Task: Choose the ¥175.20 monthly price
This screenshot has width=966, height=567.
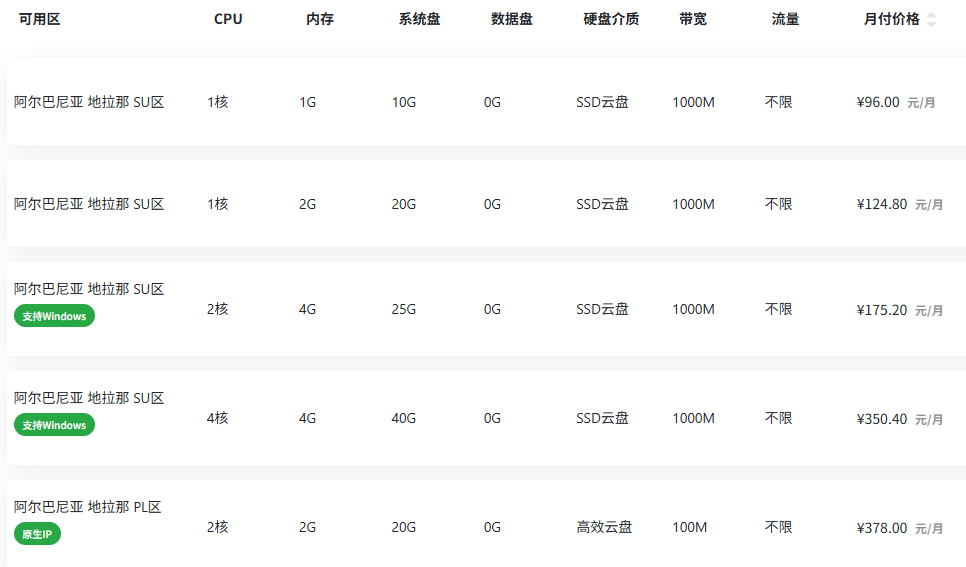Action: click(x=882, y=310)
